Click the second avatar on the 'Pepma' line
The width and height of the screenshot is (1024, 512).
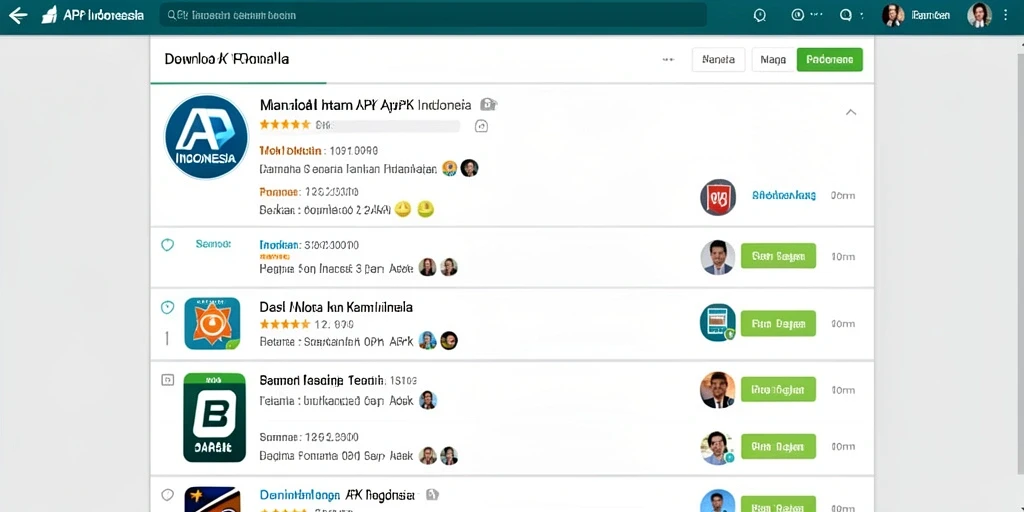tap(449, 267)
